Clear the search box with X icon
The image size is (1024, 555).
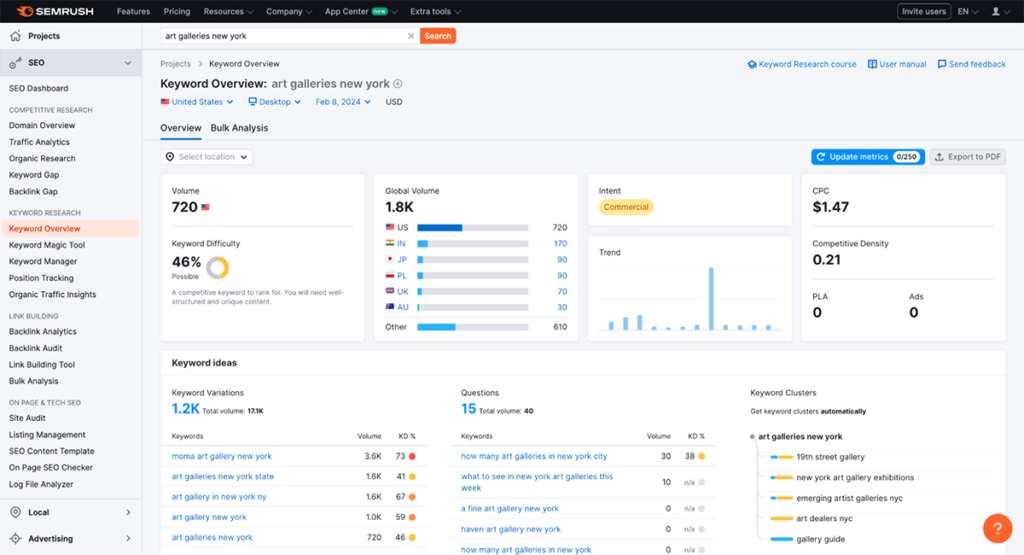coord(411,36)
